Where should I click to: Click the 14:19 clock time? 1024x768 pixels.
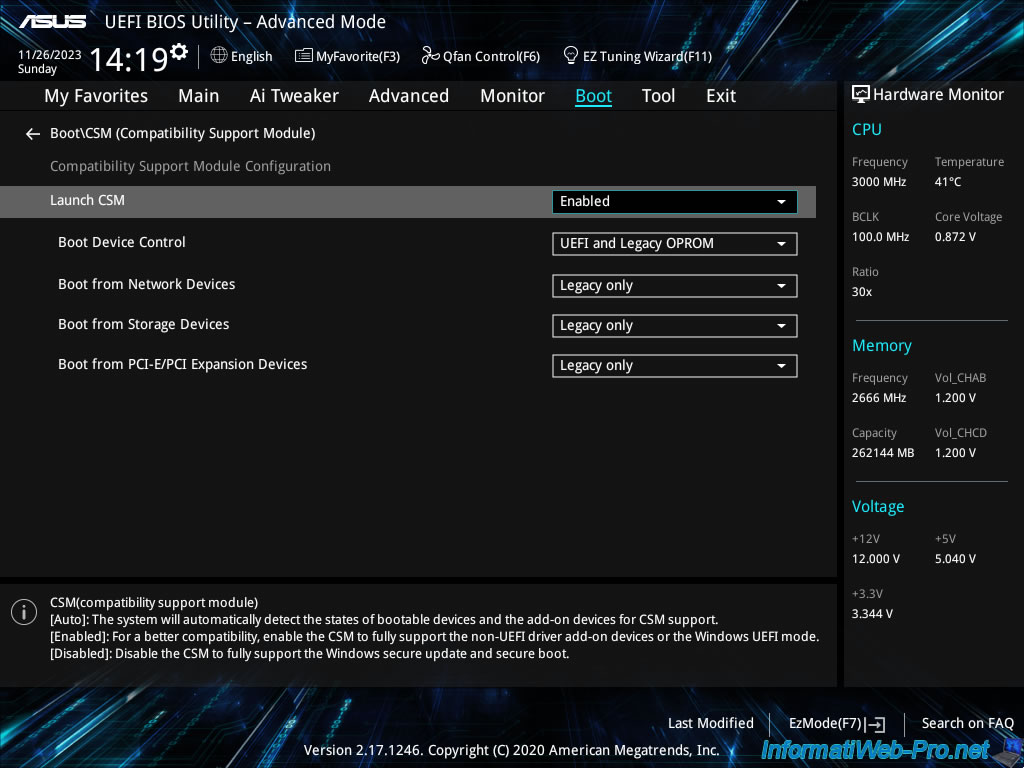point(129,60)
